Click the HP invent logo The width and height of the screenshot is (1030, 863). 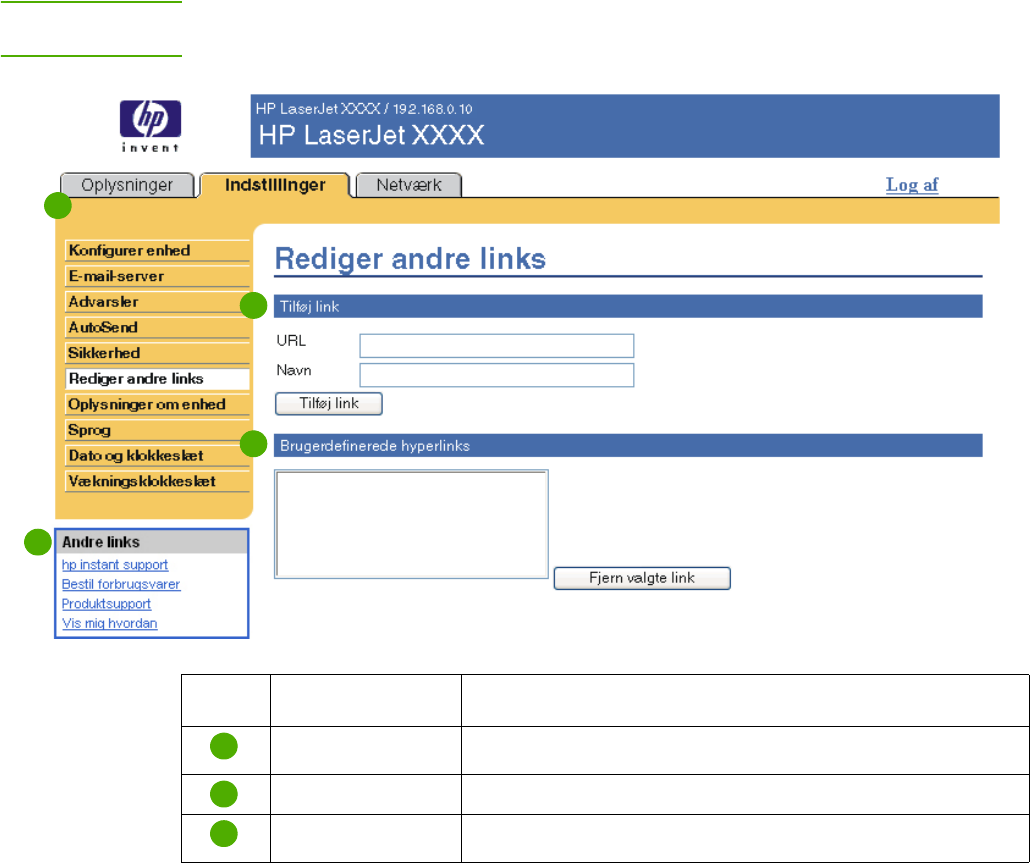(x=150, y=126)
